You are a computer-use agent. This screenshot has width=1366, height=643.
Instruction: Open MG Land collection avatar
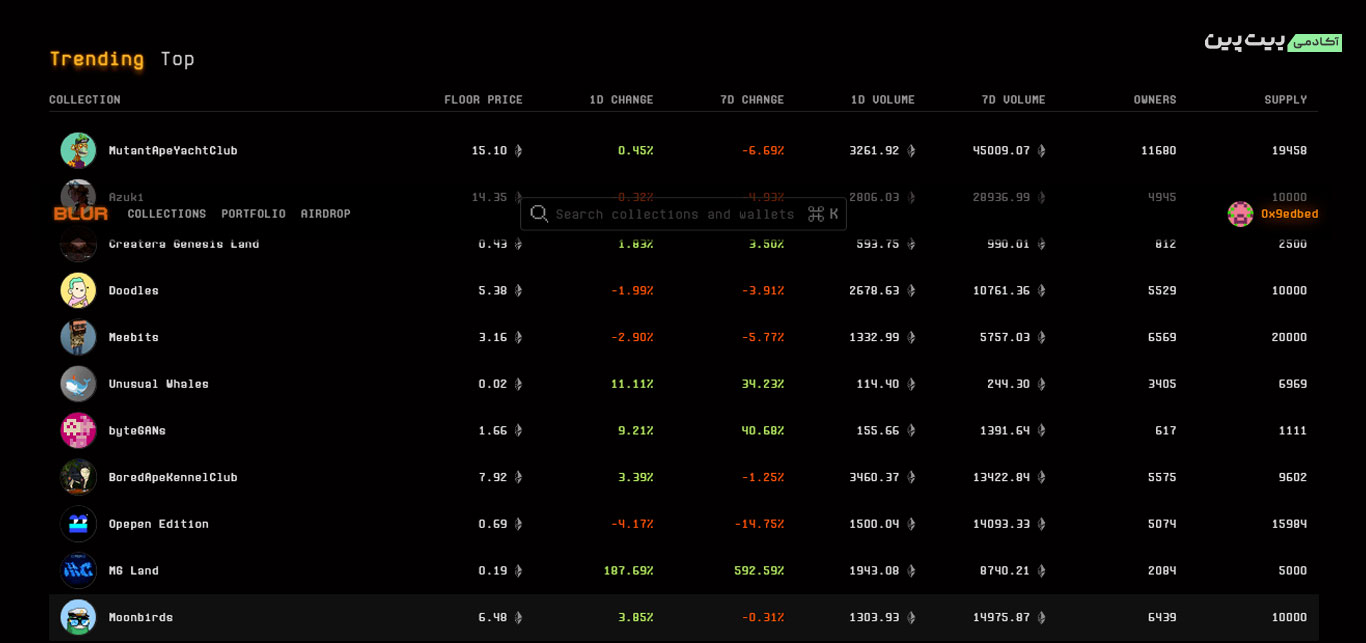pos(78,570)
